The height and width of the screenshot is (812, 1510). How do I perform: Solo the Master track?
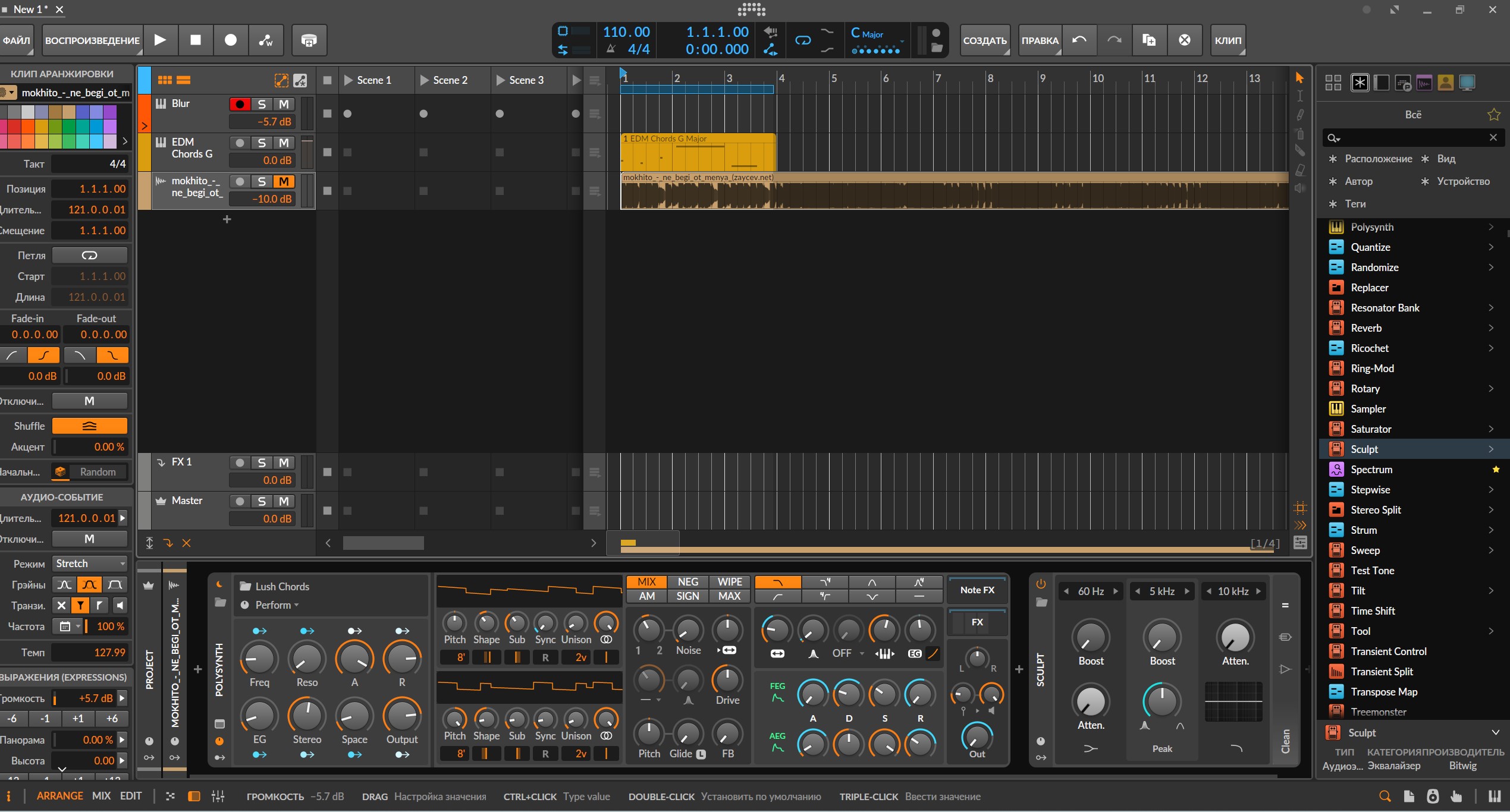click(262, 501)
